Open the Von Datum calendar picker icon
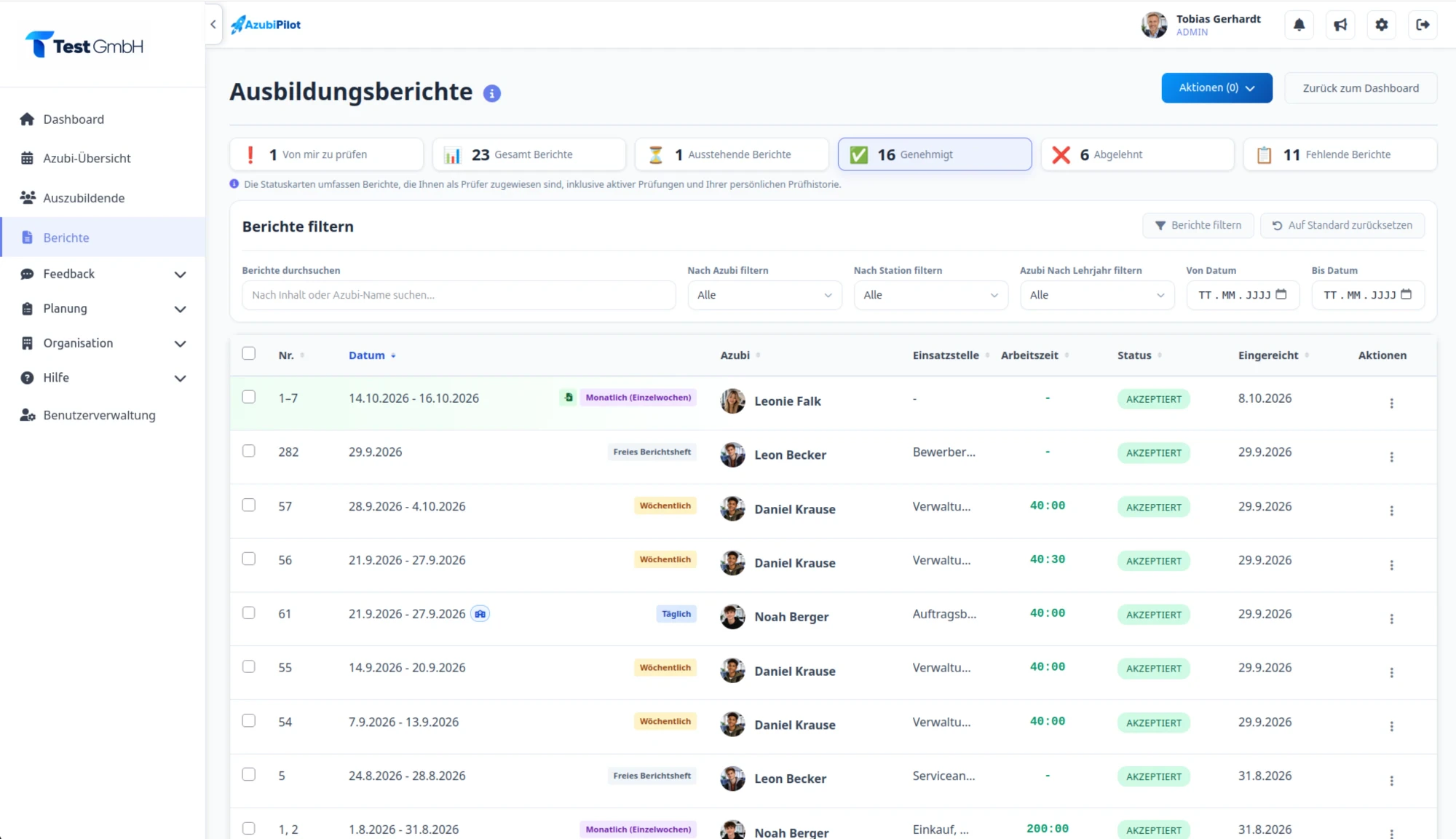Viewport: 1456px width, 839px height. (x=1281, y=294)
